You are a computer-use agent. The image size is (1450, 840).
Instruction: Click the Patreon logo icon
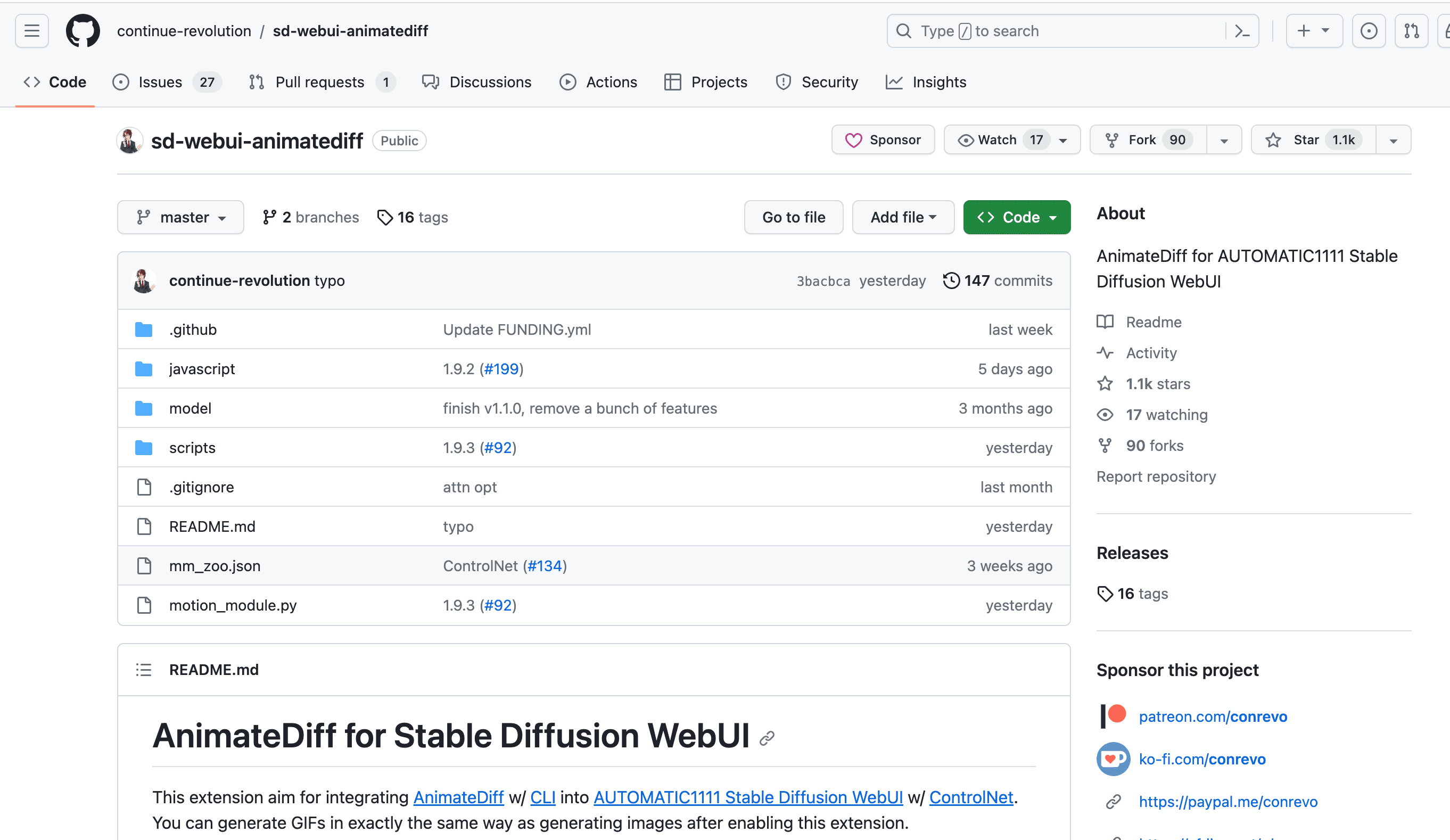pos(1113,717)
